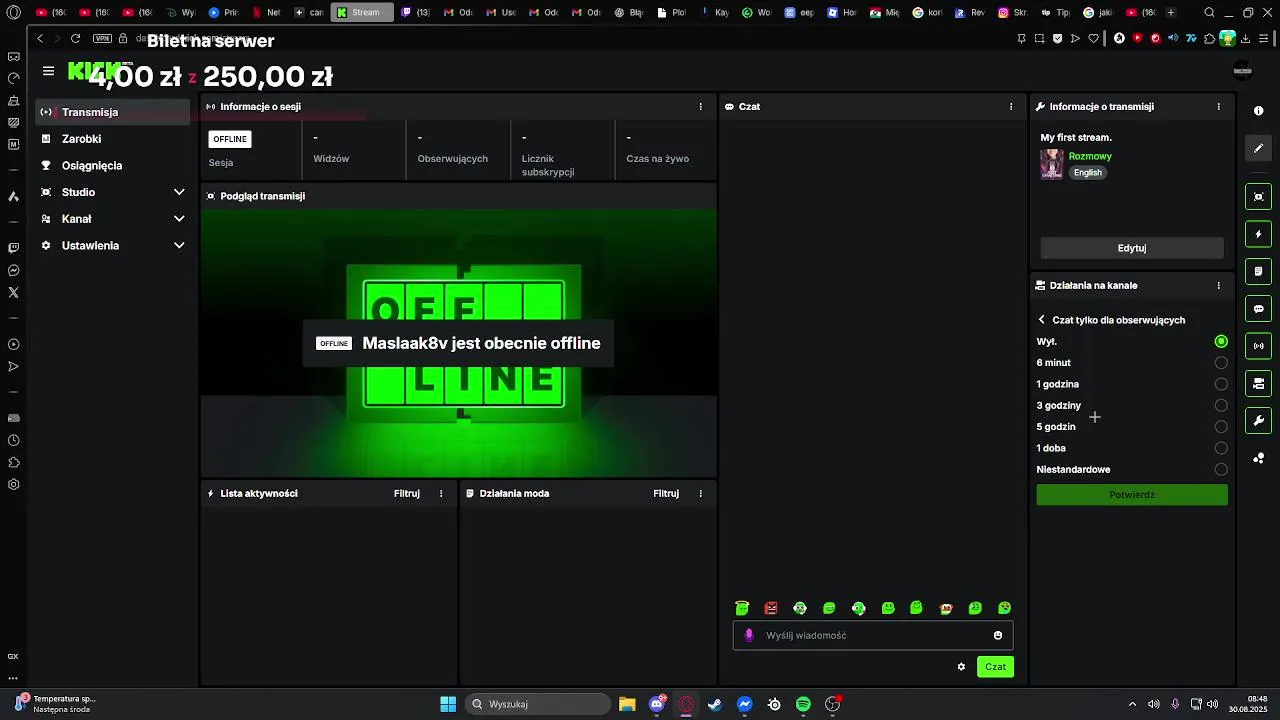Screen dimensions: 1280x720
Task: Click the English language tag
Action: [1087, 173]
